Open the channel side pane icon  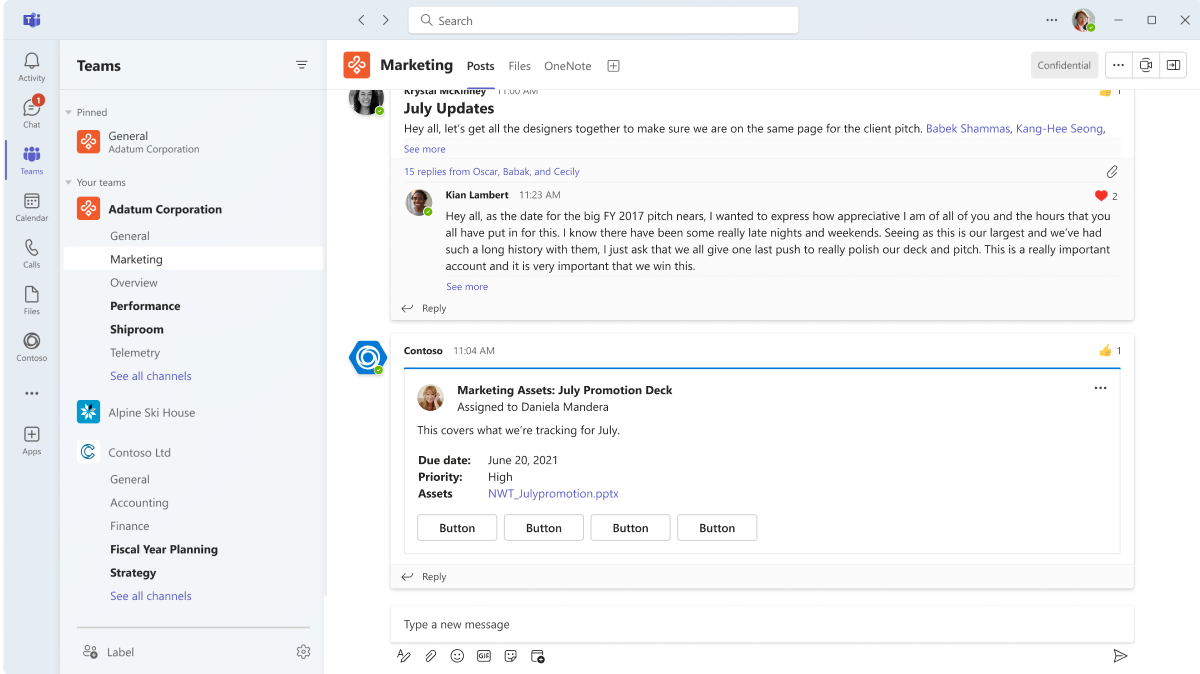pos(1173,65)
